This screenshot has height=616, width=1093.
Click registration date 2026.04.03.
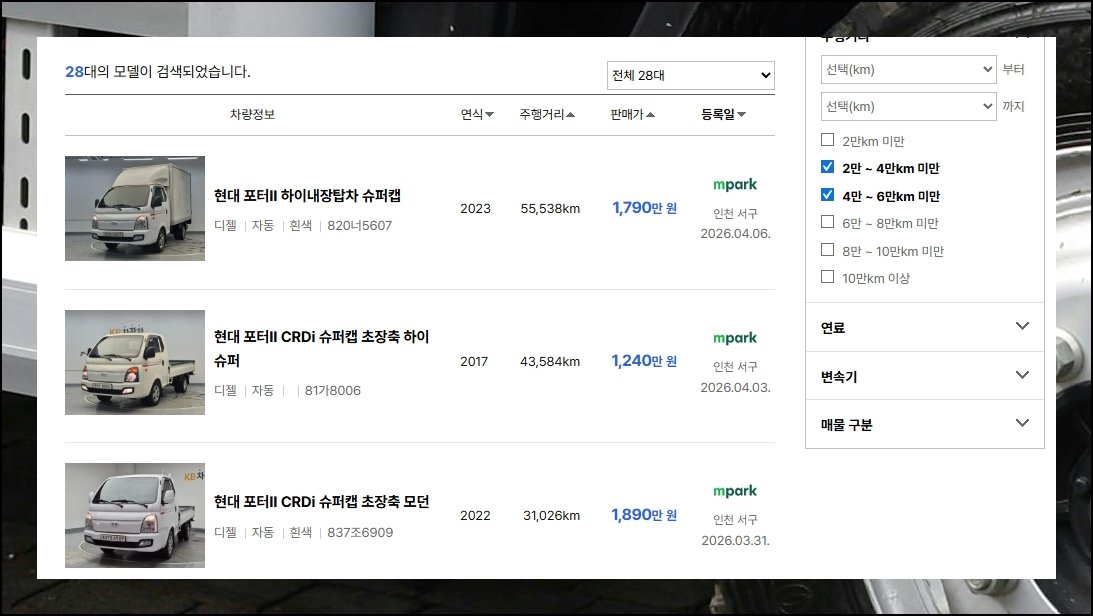click(x=735, y=387)
